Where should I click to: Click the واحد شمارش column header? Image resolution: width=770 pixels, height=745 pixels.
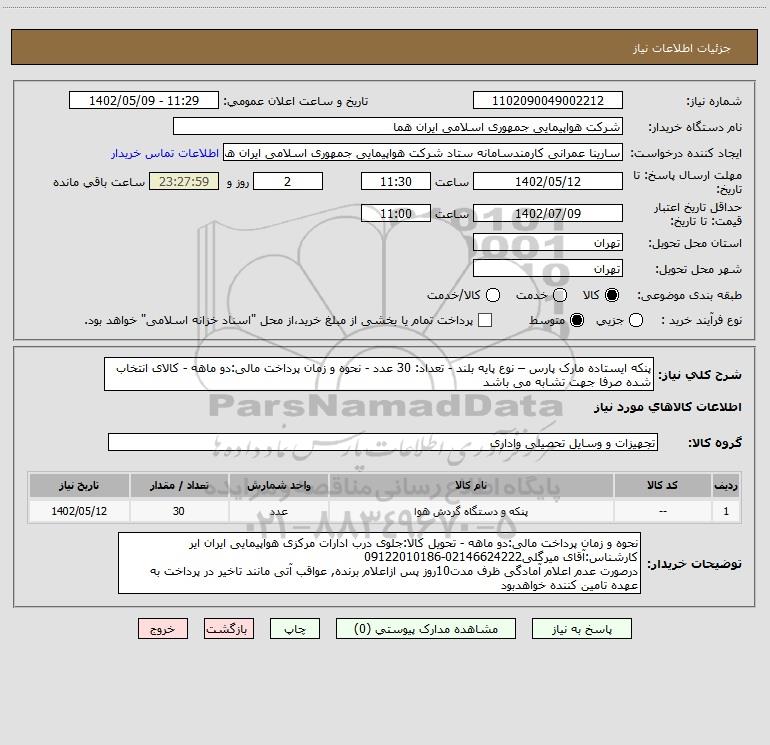click(278, 485)
